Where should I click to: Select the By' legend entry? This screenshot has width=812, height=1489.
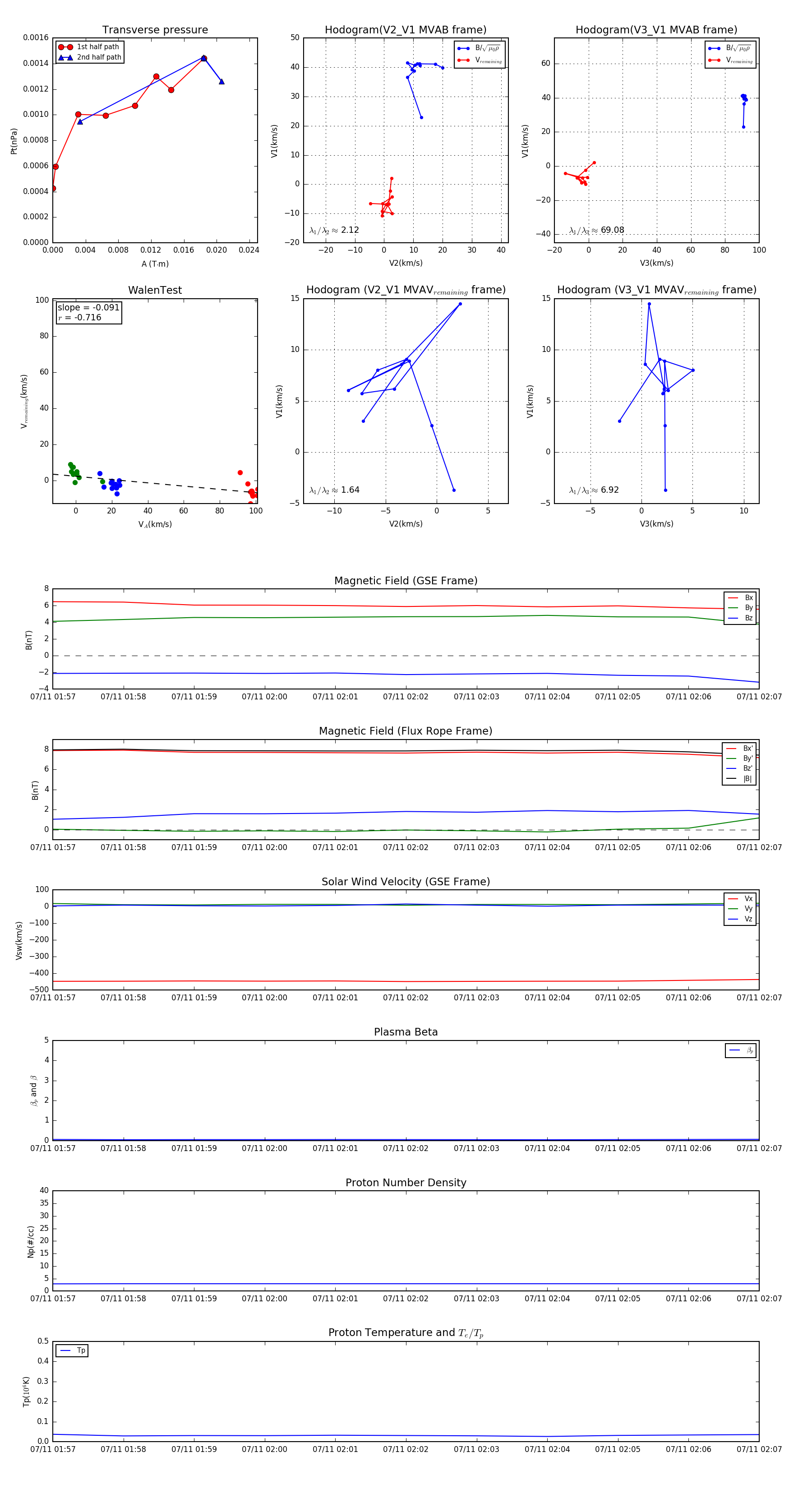coord(740,758)
